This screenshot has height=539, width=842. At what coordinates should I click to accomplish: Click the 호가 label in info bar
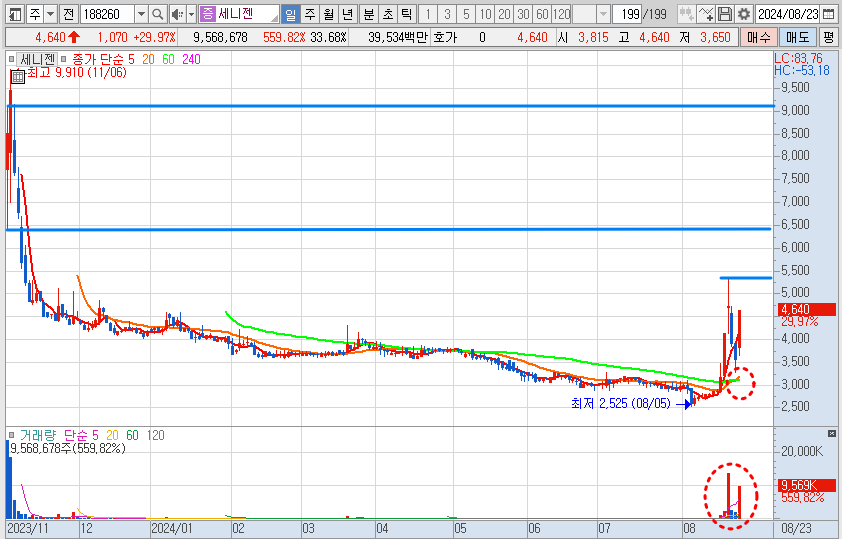445,37
